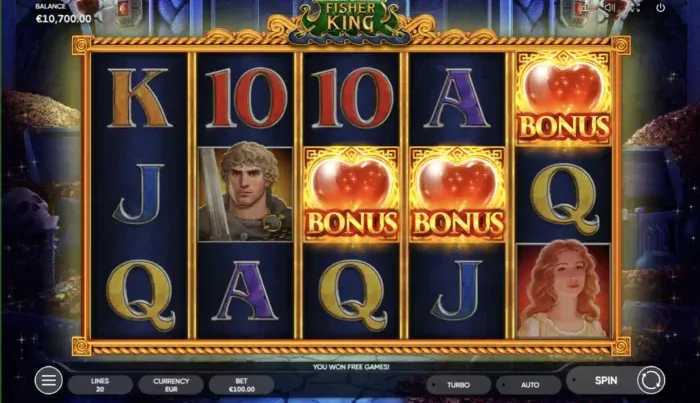700x403 pixels.
Task: Toggle the fullscreen icon at top right
Action: point(635,8)
